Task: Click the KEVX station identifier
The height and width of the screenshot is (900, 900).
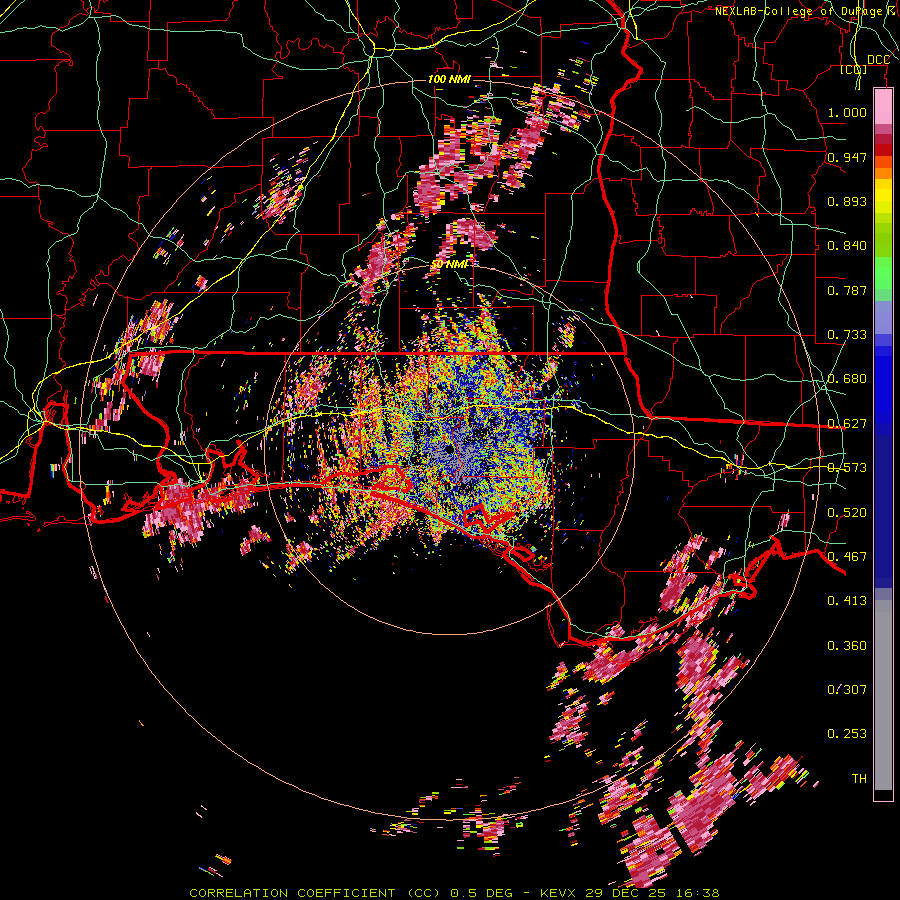Action: (560, 893)
